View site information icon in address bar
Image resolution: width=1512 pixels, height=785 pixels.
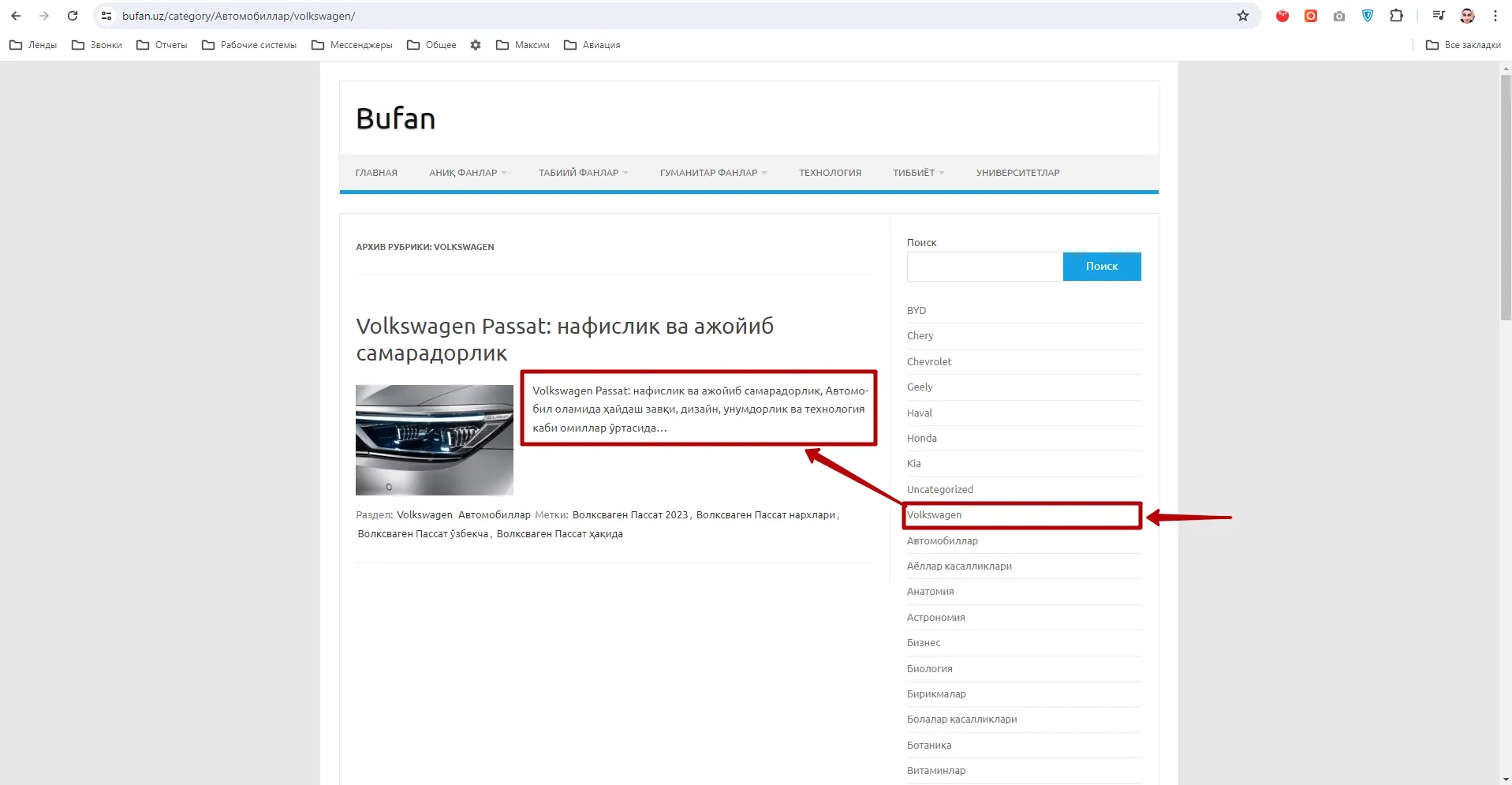click(106, 16)
